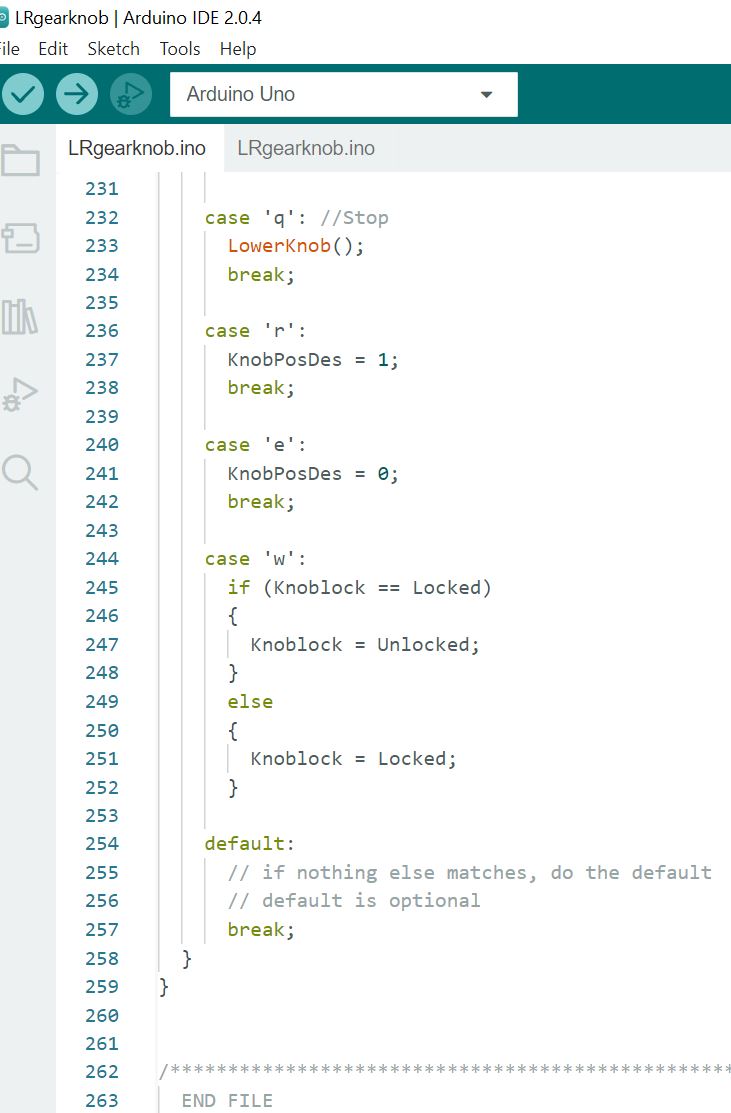The height and width of the screenshot is (1113, 731).
Task: Switch to the first LRgearknob.ino tab
Action: 137,148
